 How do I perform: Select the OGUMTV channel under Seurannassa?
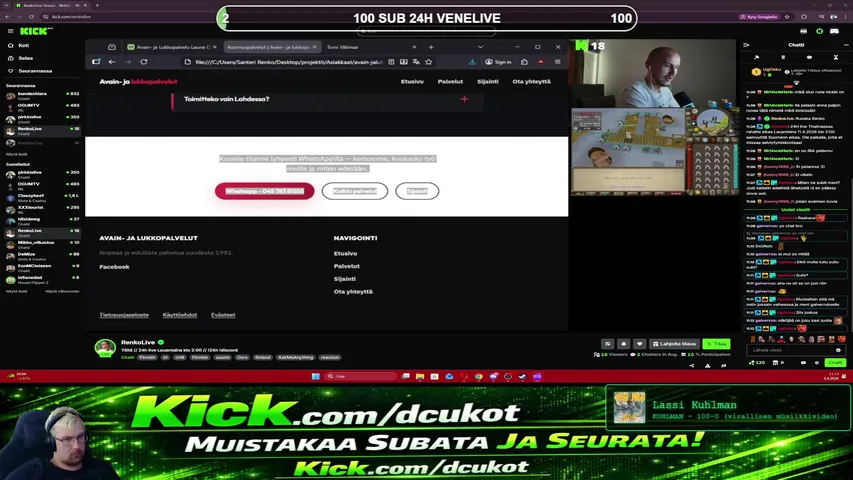42,106
